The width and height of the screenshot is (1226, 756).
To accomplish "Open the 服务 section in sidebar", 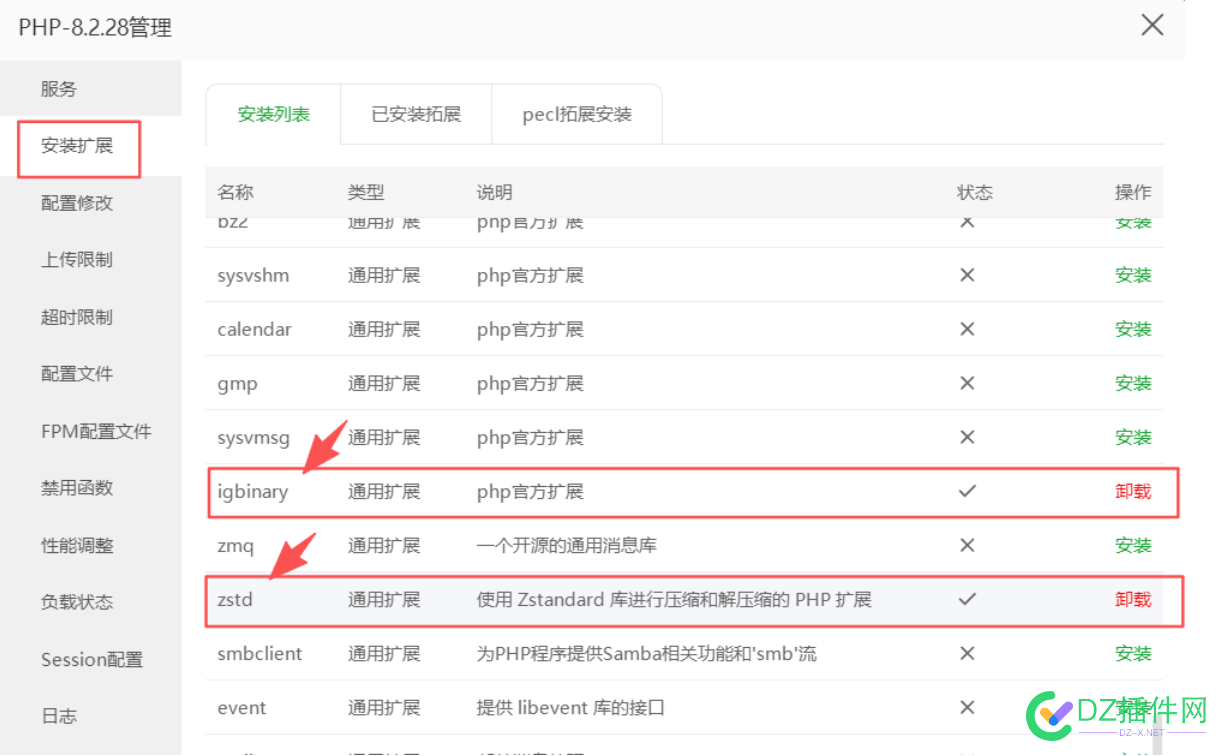I will 58,88.
